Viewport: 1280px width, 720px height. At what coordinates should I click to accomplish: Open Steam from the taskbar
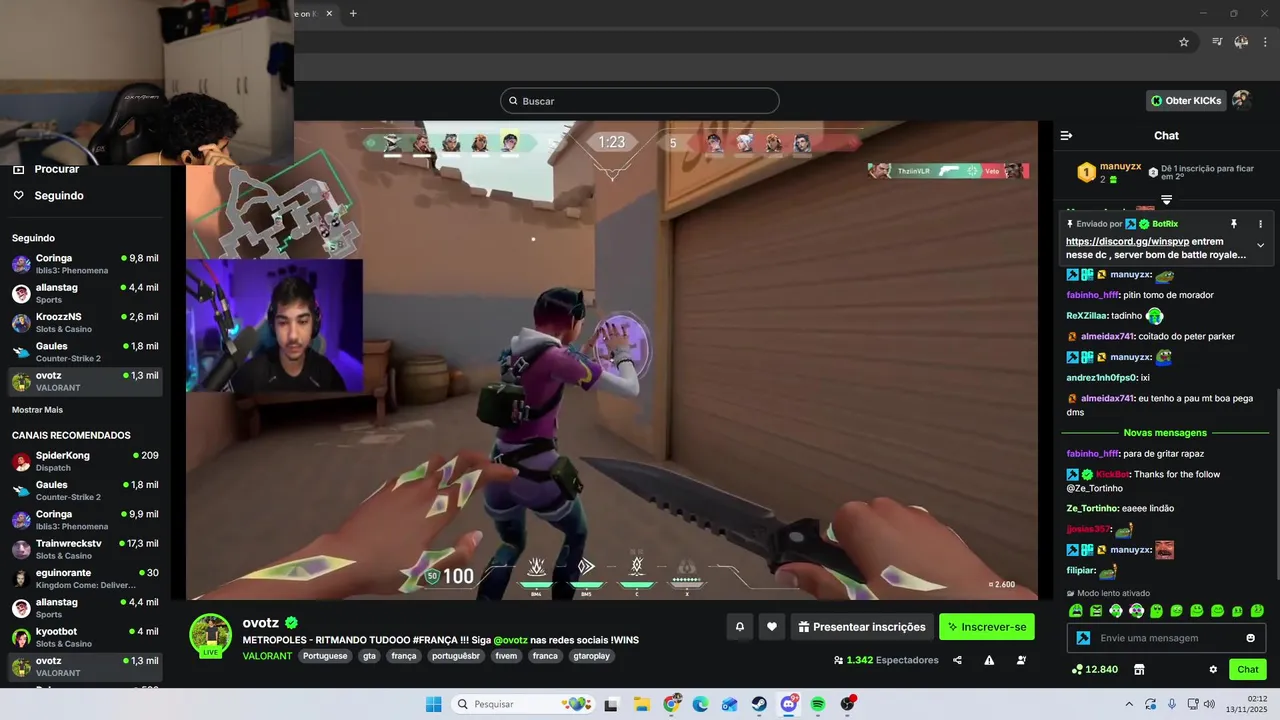tap(760, 704)
